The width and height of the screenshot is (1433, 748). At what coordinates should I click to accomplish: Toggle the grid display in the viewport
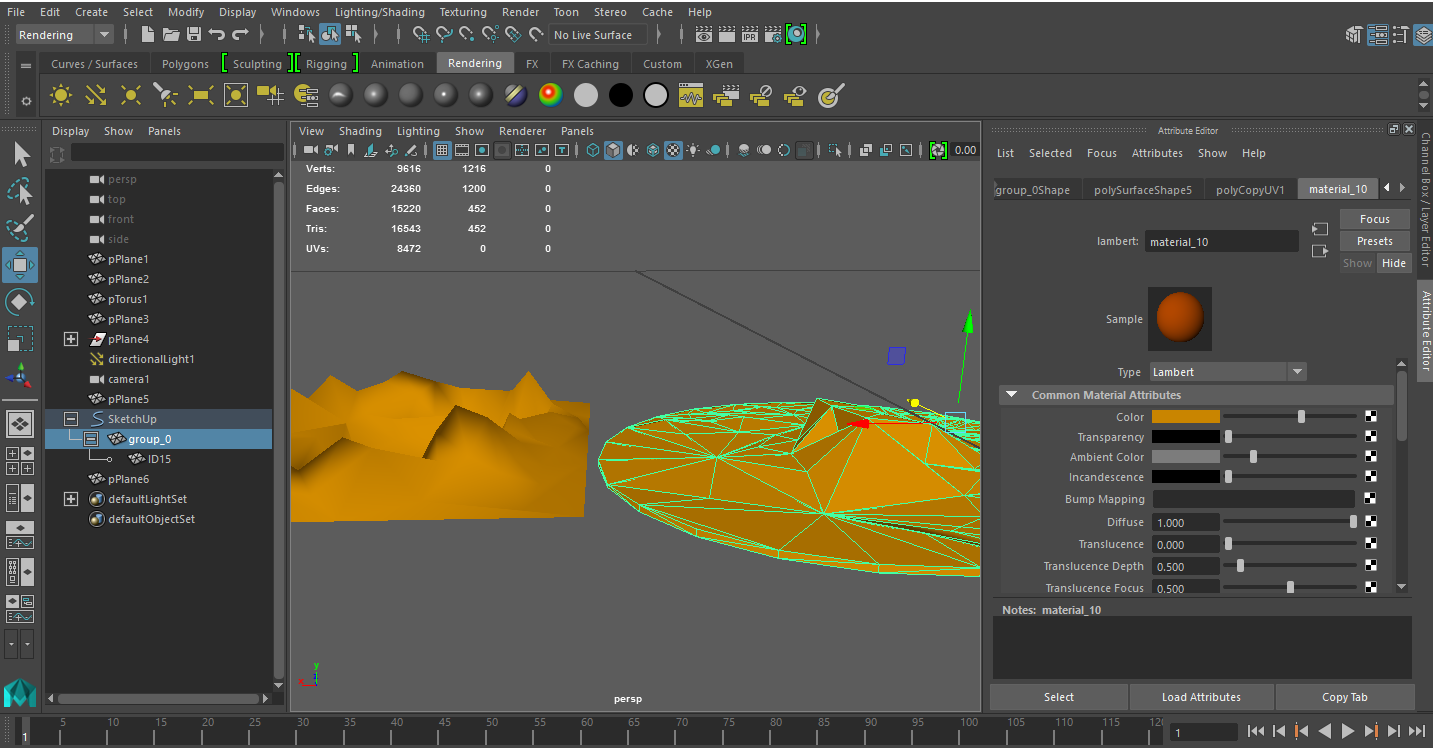click(441, 150)
